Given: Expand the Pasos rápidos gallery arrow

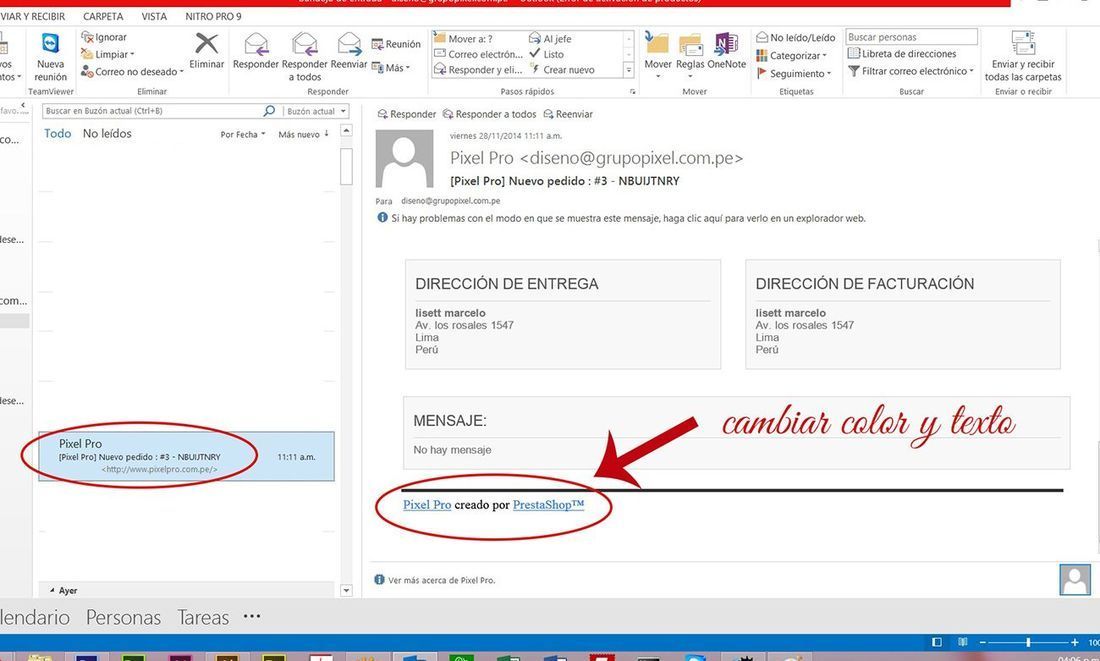Looking at the screenshot, I should pos(629,70).
